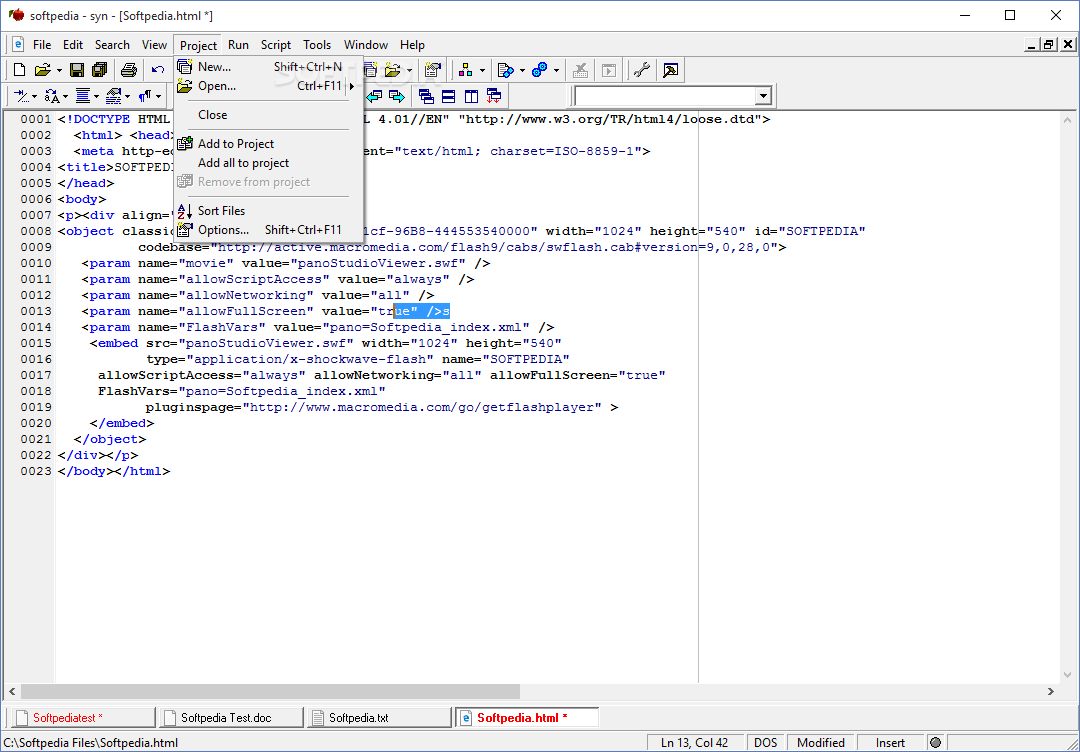The image size is (1080, 752).
Task: Choose Options... in the Project menu
Action: click(269, 230)
